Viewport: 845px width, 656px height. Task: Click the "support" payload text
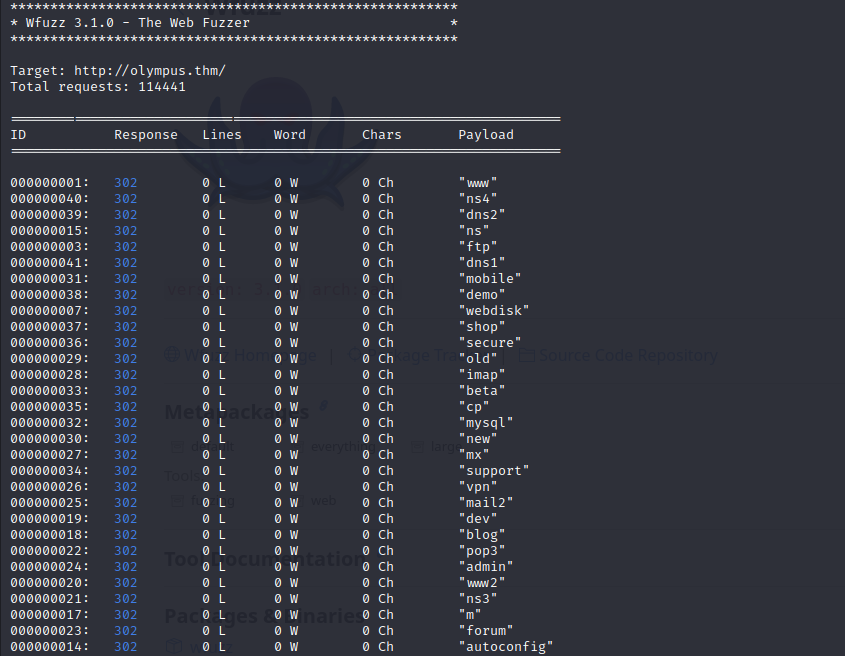[x=494, y=471]
